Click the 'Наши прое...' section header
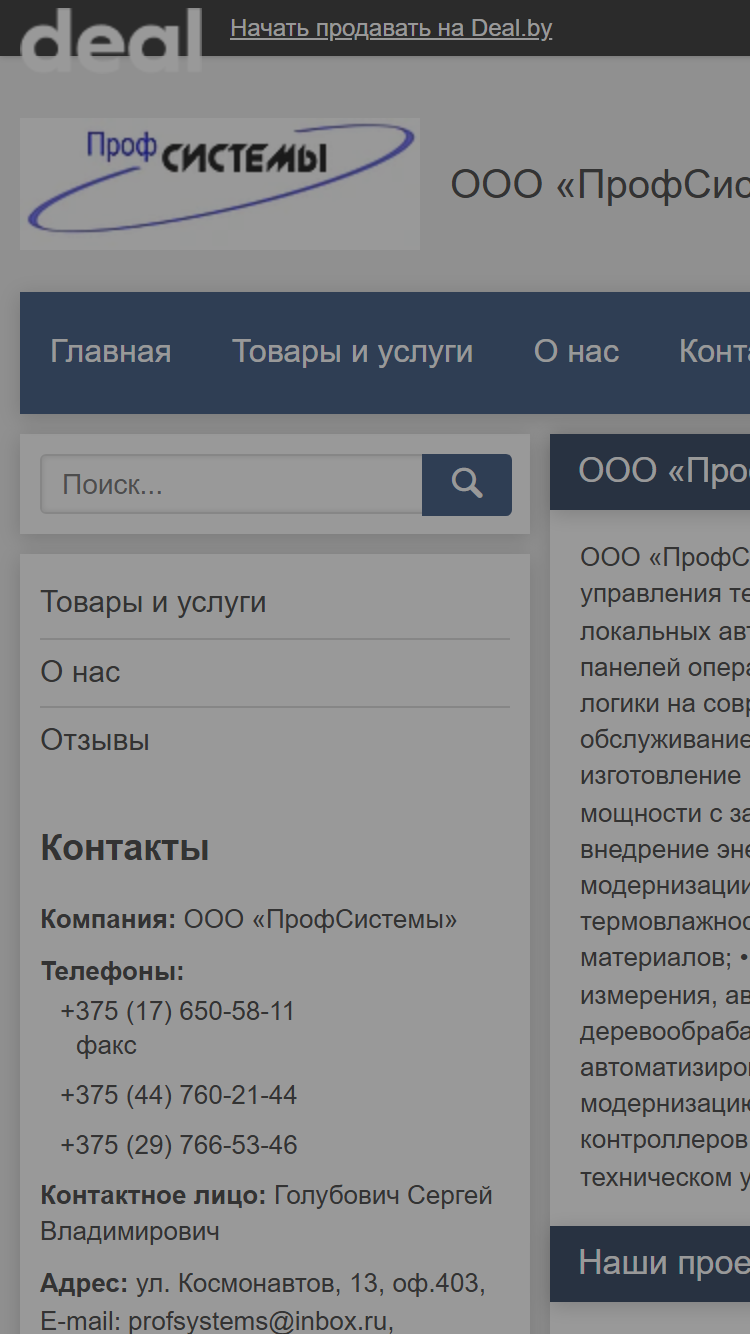The height and width of the screenshot is (1334, 750). tap(650, 1263)
